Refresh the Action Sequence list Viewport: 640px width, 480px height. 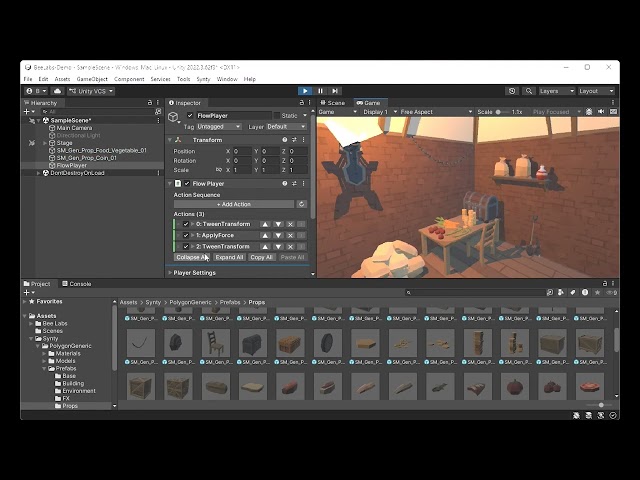(x=302, y=204)
